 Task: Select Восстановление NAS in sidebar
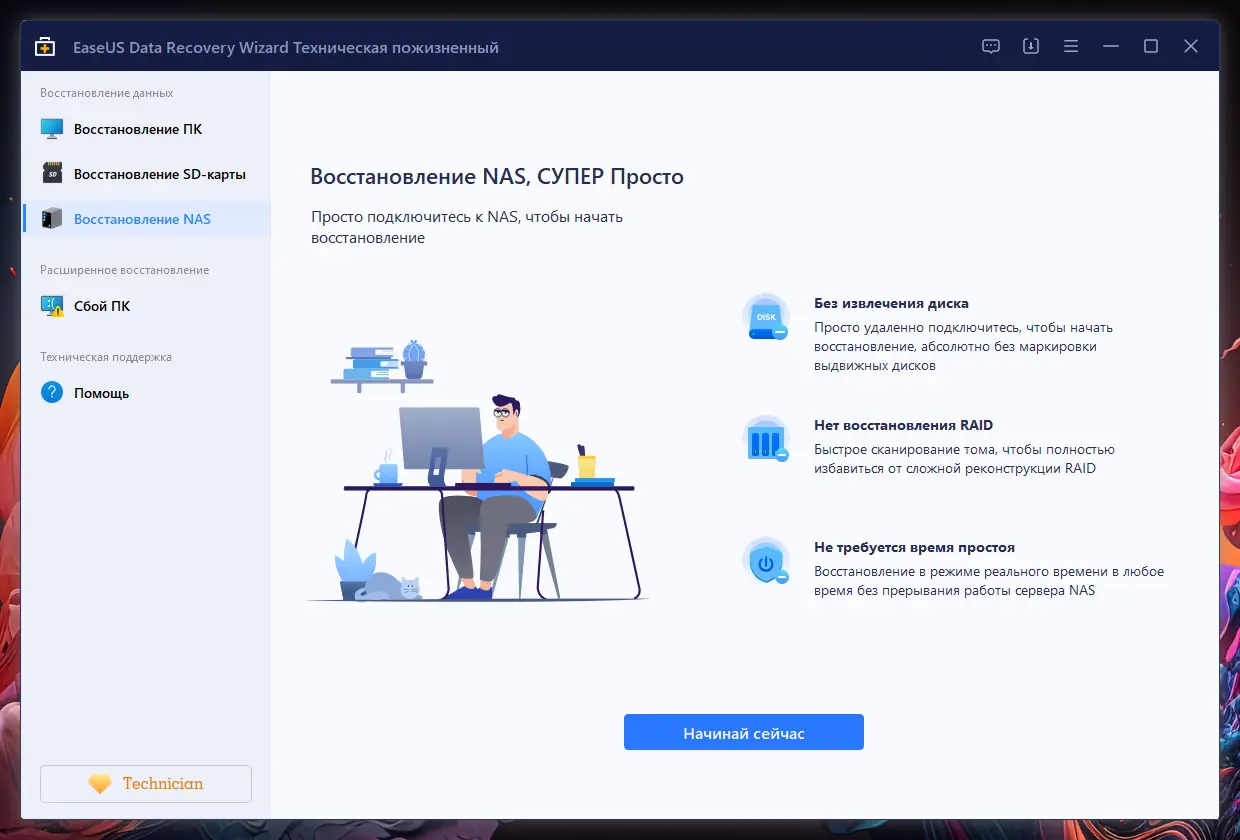146,219
